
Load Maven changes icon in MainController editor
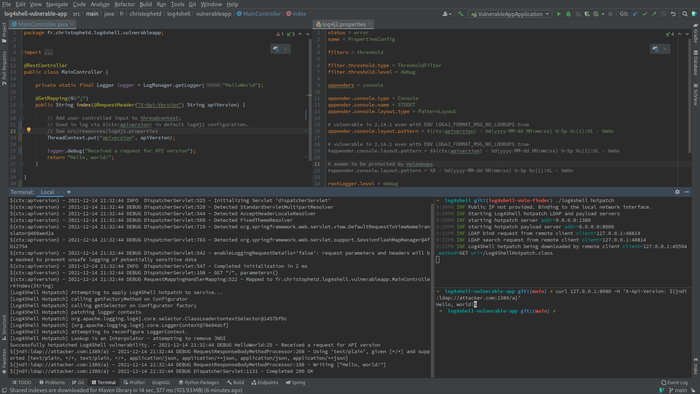pos(276,49)
